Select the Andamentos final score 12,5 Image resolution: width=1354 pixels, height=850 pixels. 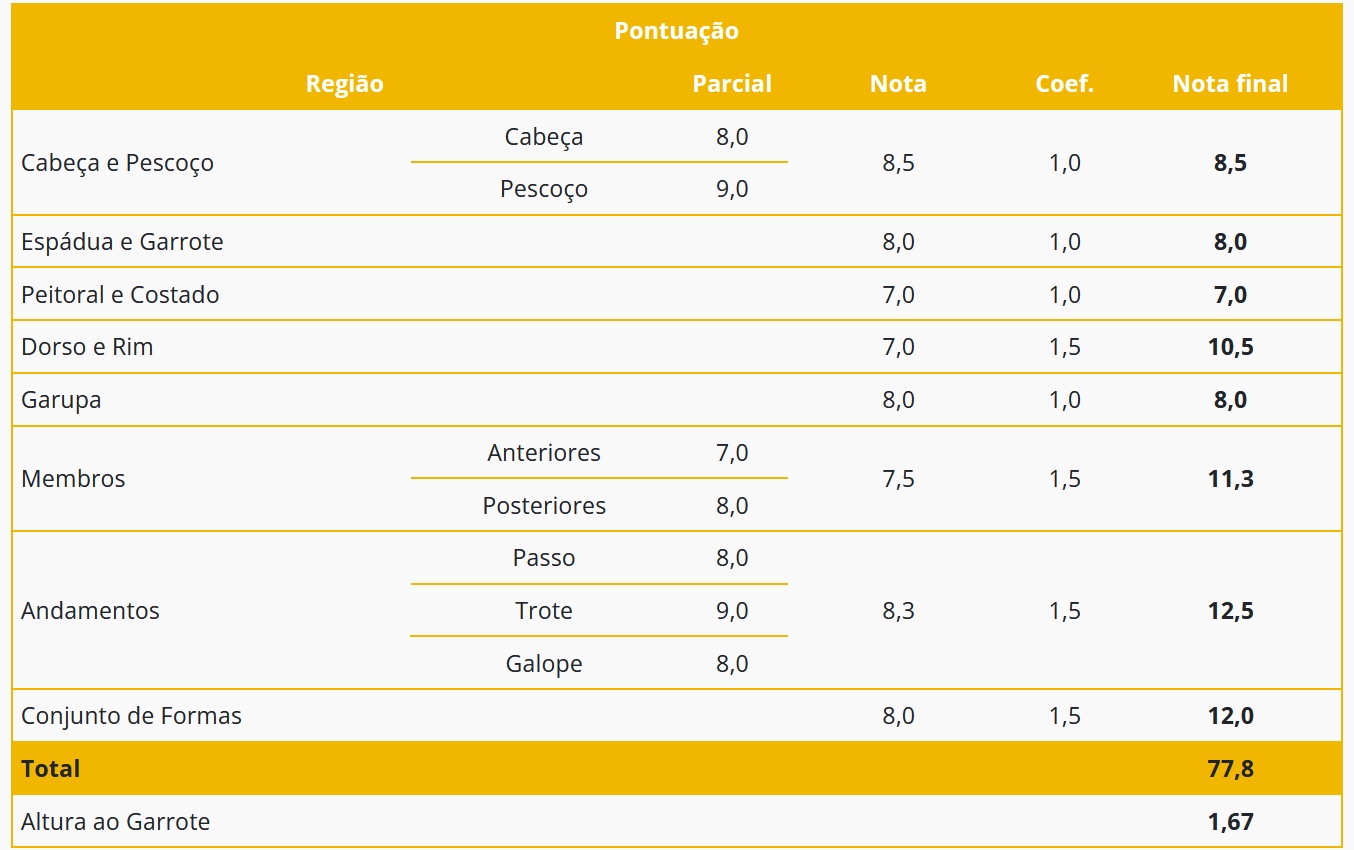point(1230,611)
